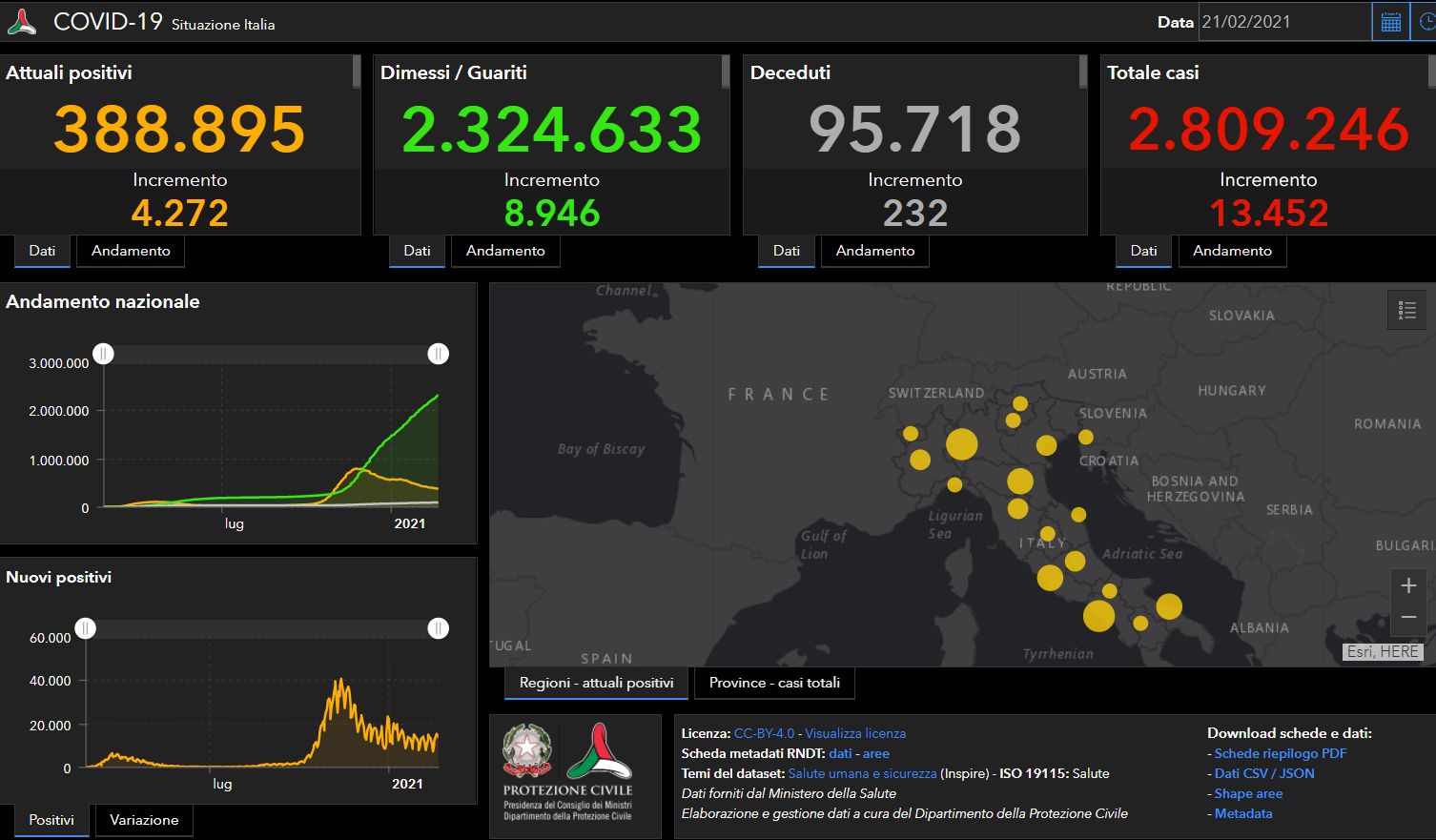Switch Nuovi positivi chart to Variazione

click(144, 820)
